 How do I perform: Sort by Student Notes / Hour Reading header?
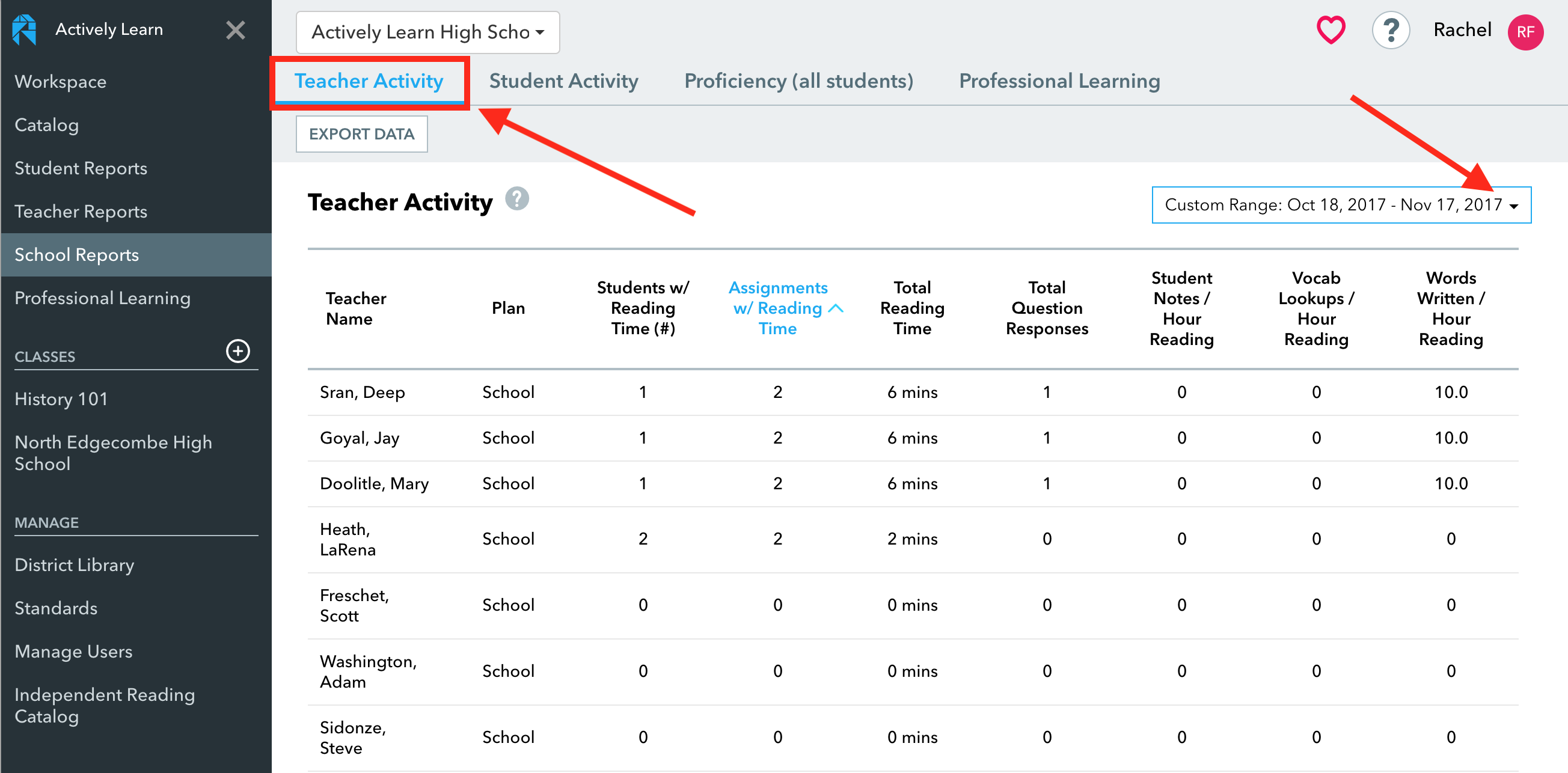click(1181, 308)
